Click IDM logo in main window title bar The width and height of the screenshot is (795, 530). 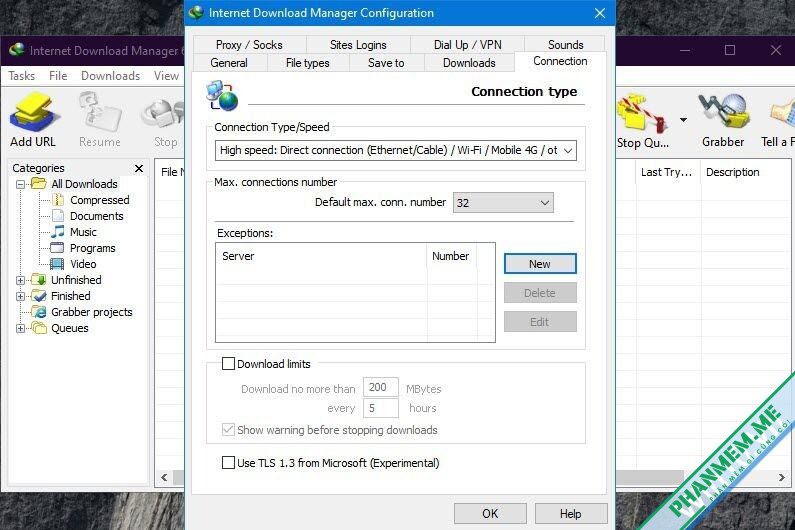coord(17,50)
